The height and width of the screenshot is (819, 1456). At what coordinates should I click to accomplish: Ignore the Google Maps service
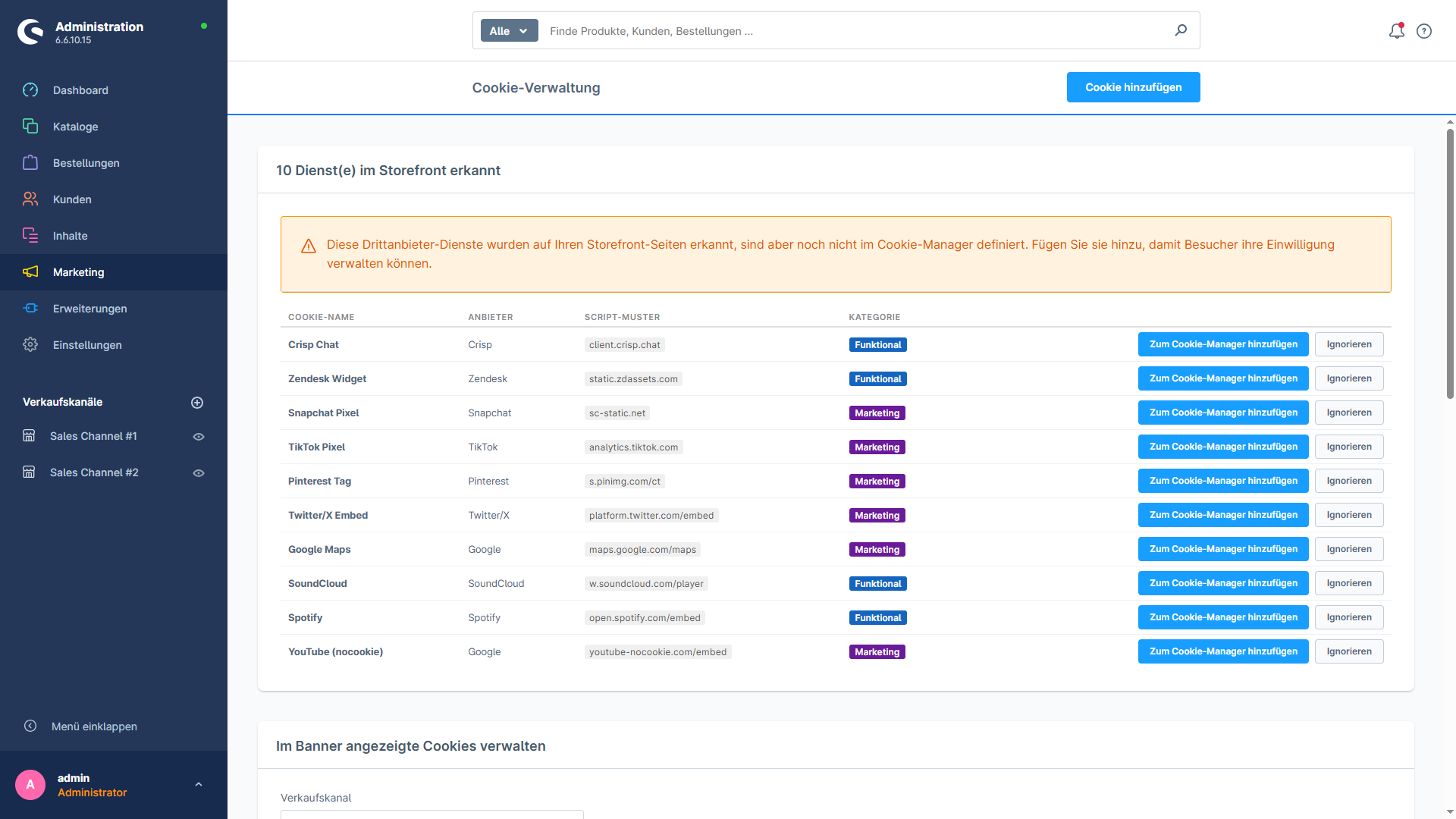1349,549
